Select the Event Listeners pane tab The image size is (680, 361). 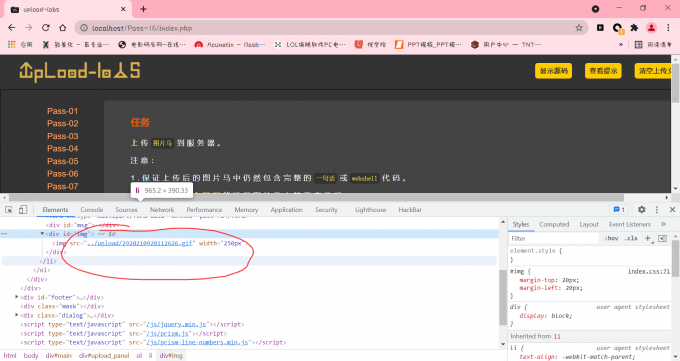click(x=630, y=224)
